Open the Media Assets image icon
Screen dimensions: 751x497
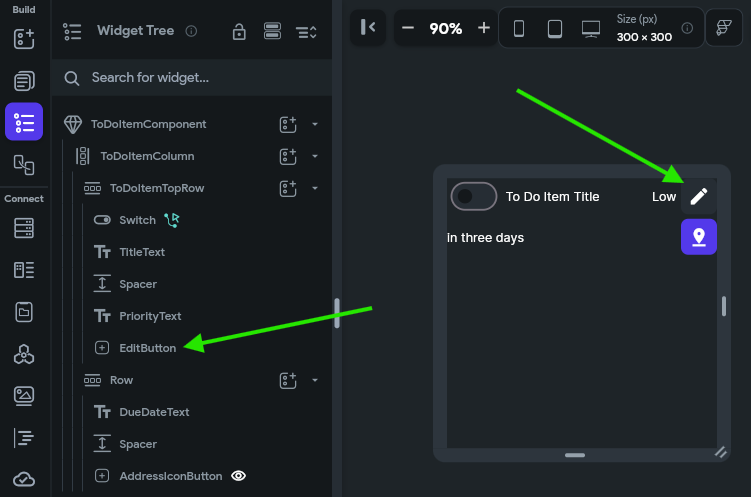pos(24,396)
